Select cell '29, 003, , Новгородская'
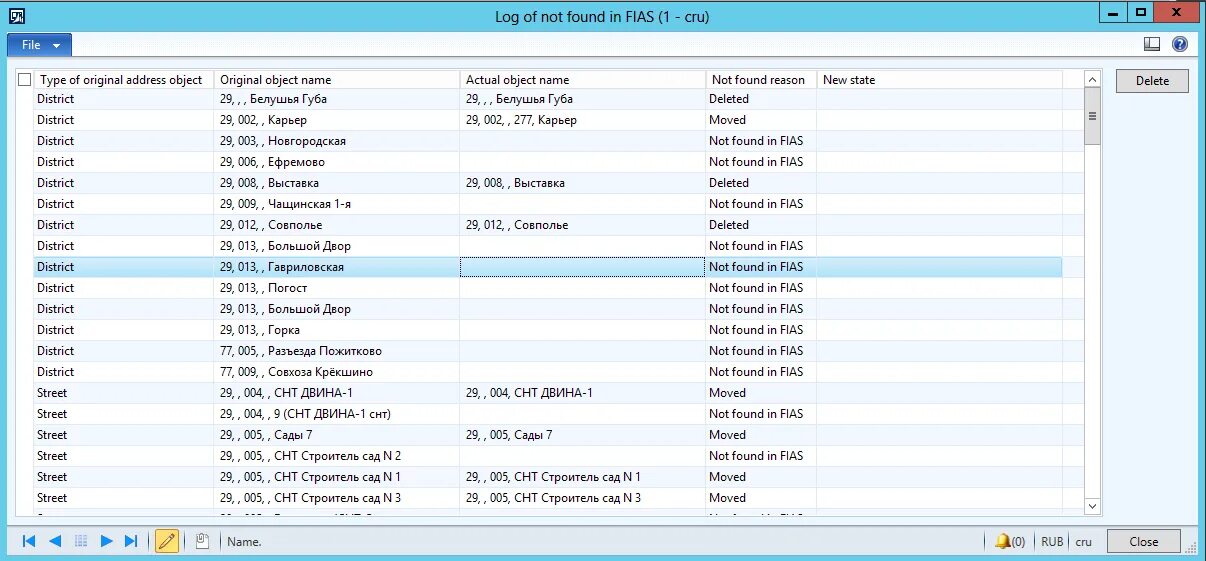This screenshot has height=561, width=1206. pyautogui.click(x=337, y=141)
